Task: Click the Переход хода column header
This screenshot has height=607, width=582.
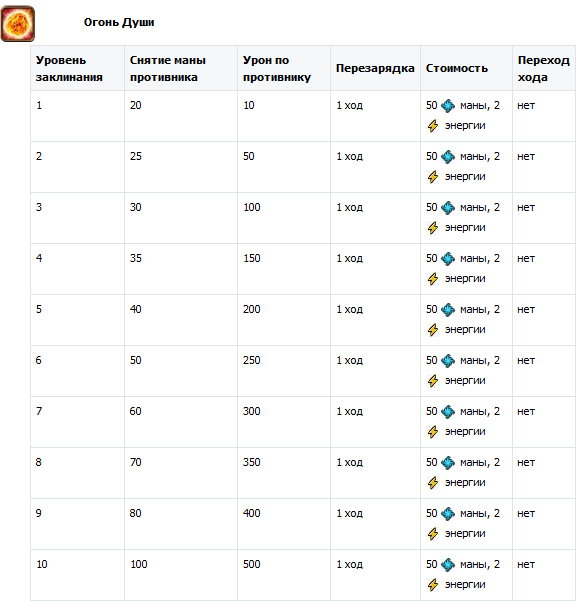Action: 544,69
